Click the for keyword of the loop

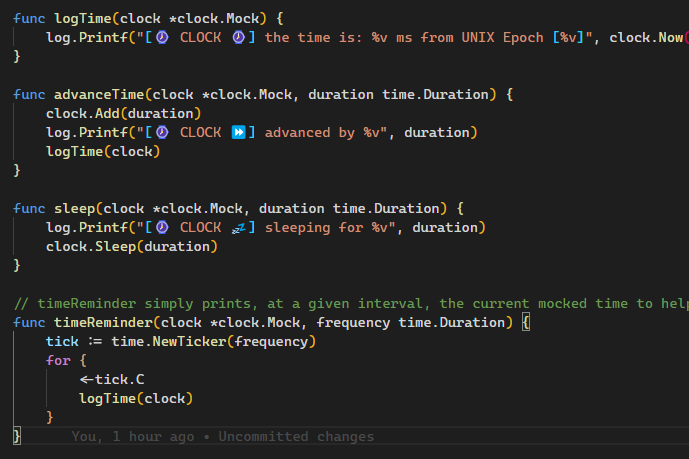58,361
